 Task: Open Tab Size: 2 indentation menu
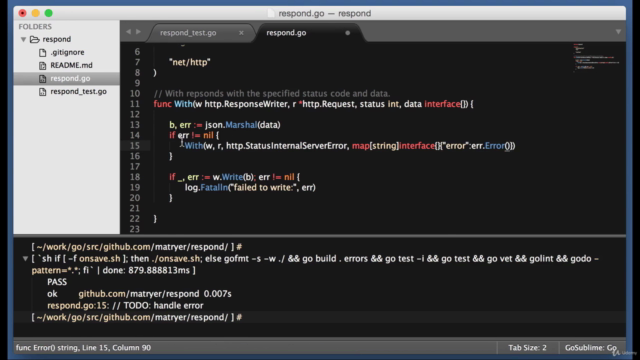[x=527, y=348]
